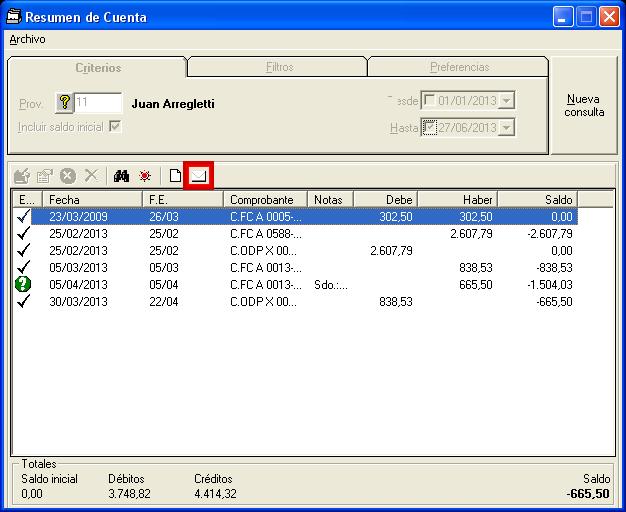Screen dimensions: 626x512
Task: Click the envelope icon in toolbar
Action: click(199, 176)
